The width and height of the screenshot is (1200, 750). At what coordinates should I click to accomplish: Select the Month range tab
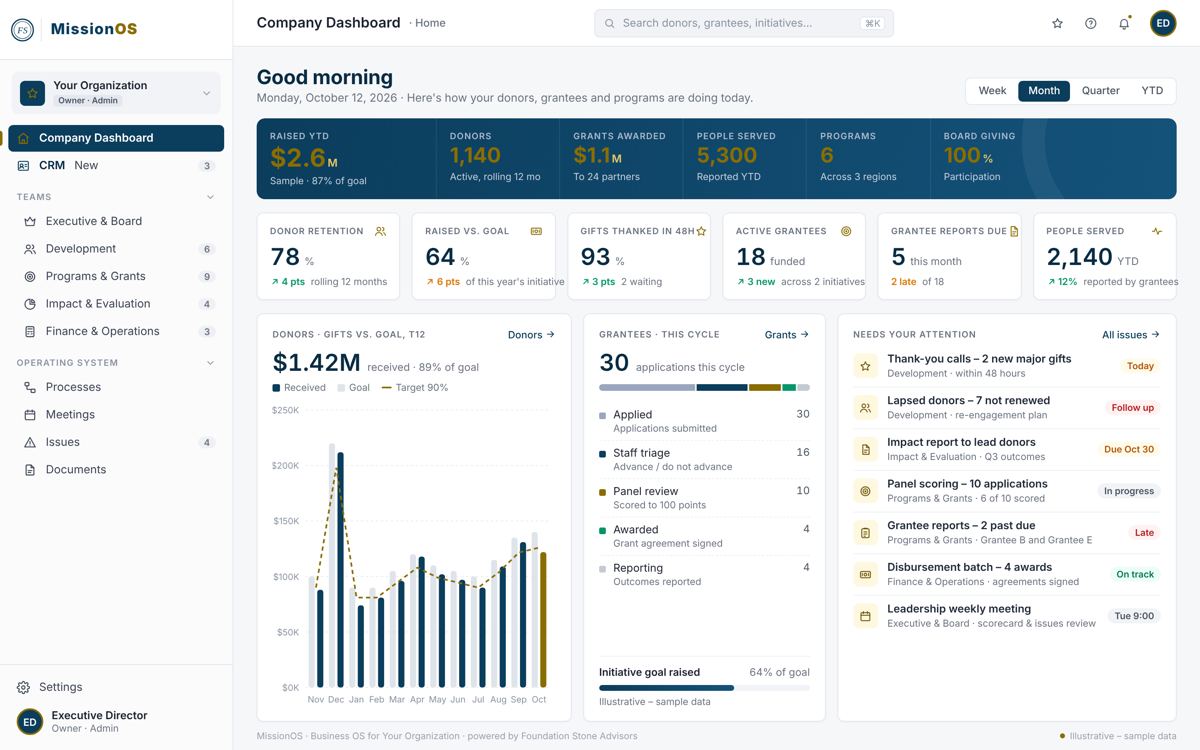pos(1044,91)
